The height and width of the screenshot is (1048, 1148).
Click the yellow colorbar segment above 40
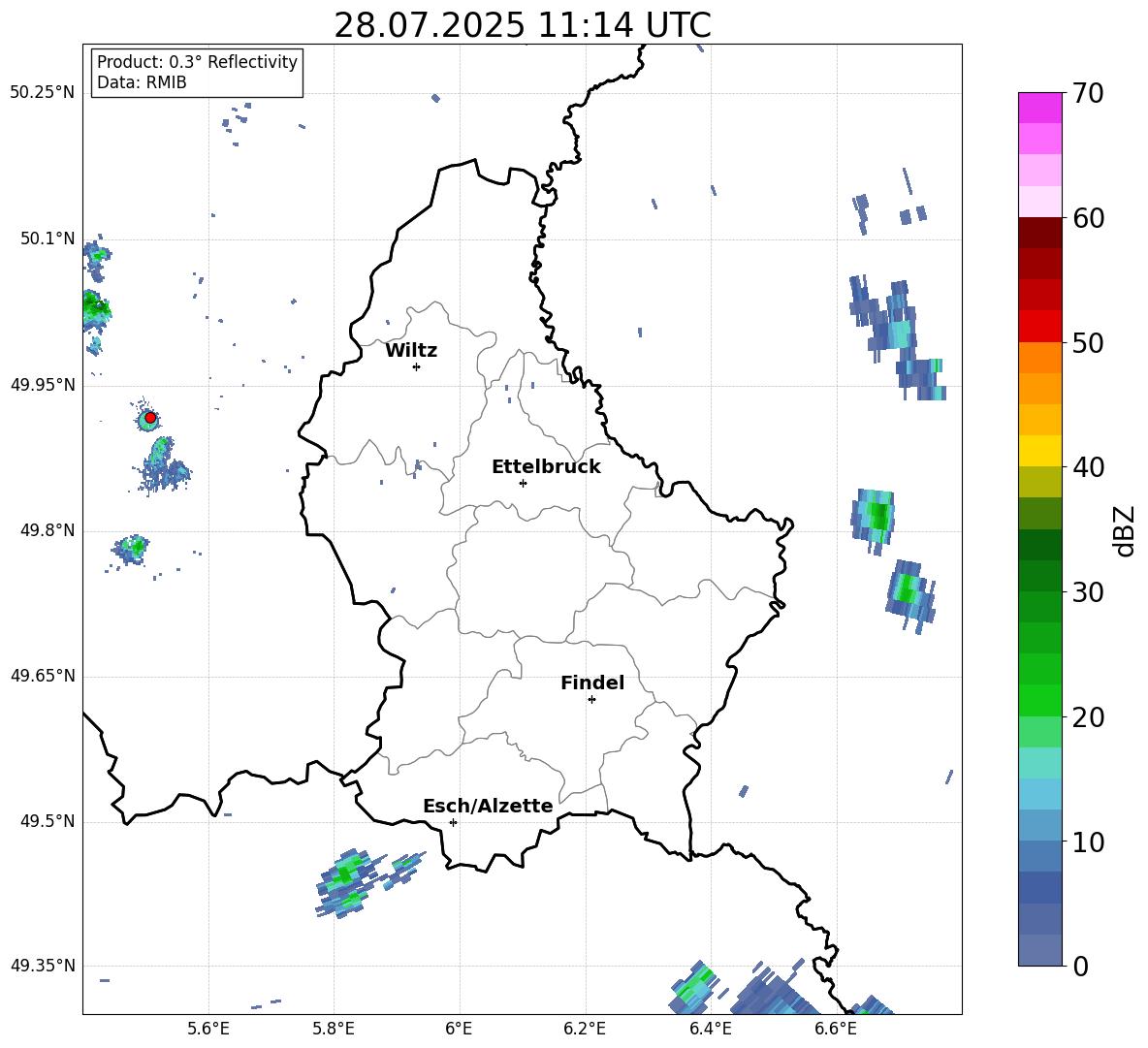pyautogui.click(x=1039, y=451)
